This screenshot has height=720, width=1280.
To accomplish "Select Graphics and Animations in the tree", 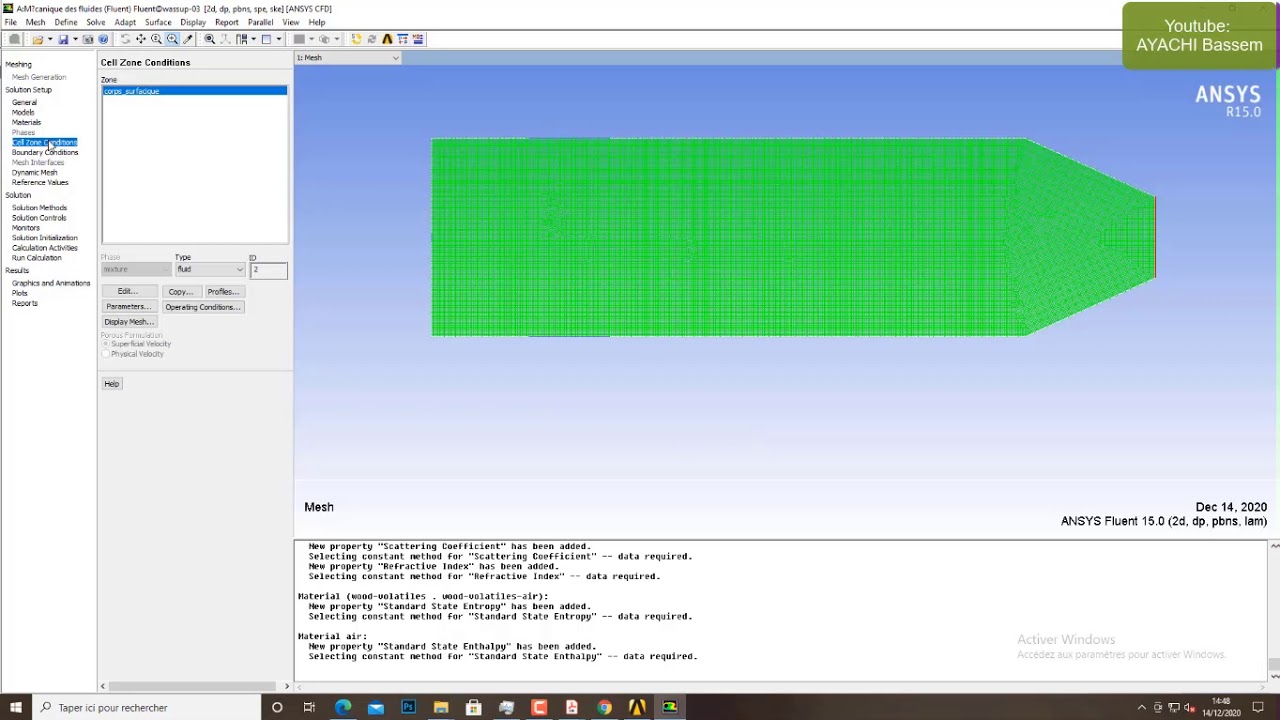I will pos(51,283).
